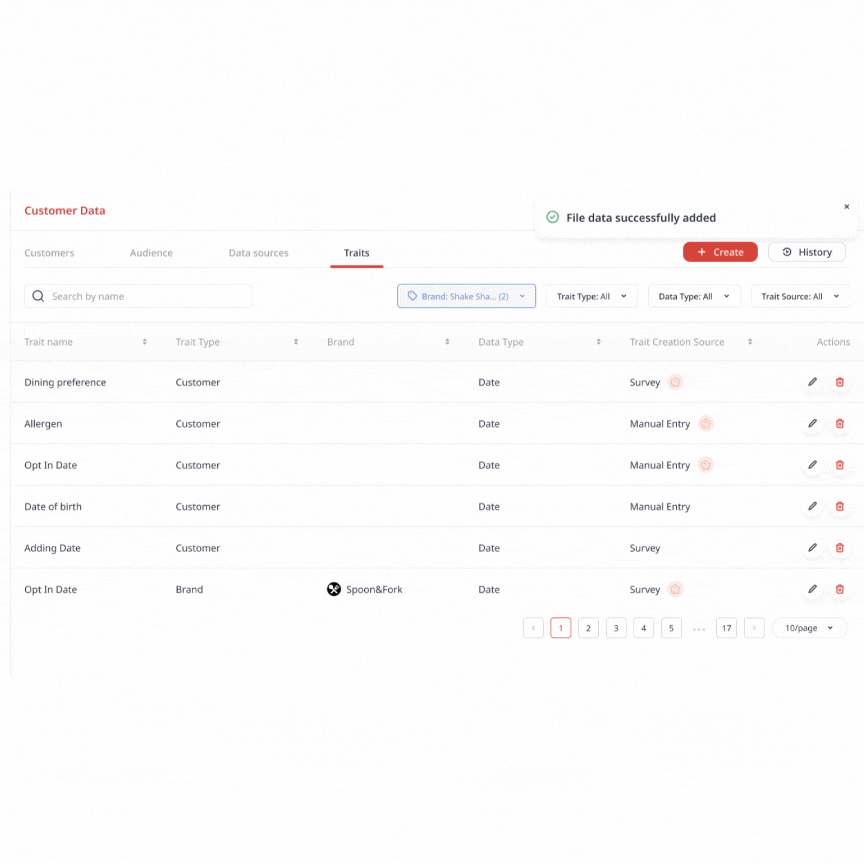Open the Brand: Shake Sha... filter dropdown

click(x=466, y=296)
